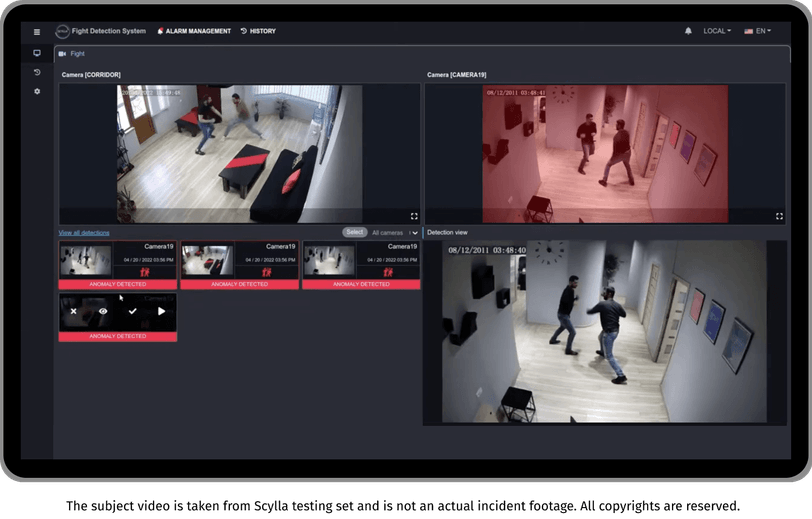The image size is (812, 519).
Task: Confirm detection with checkmark icon
Action: pos(133,311)
